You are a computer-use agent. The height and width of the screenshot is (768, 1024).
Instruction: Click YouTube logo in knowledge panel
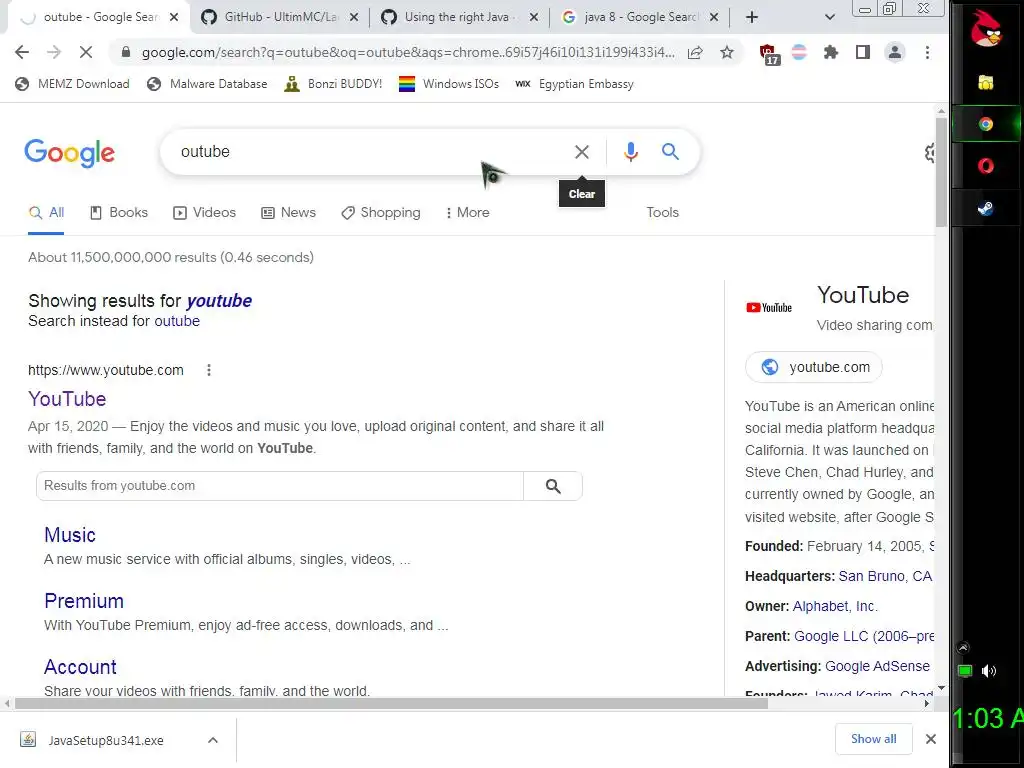tap(769, 308)
